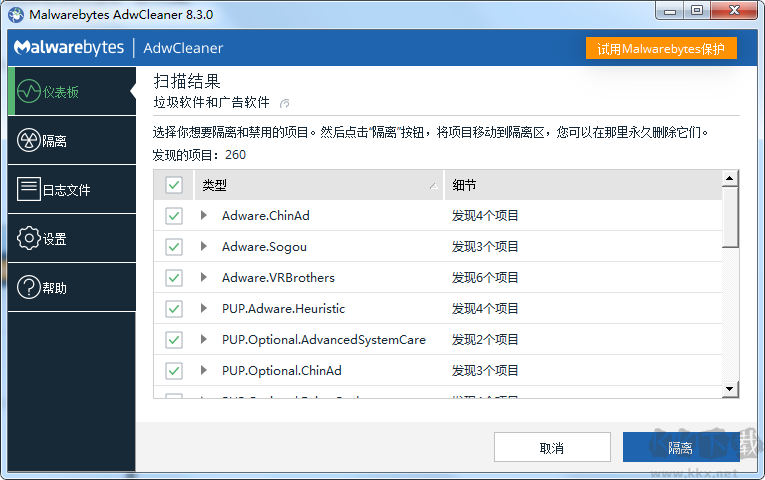
Task: Click the quarantine radiation icon
Action: click(x=29, y=140)
